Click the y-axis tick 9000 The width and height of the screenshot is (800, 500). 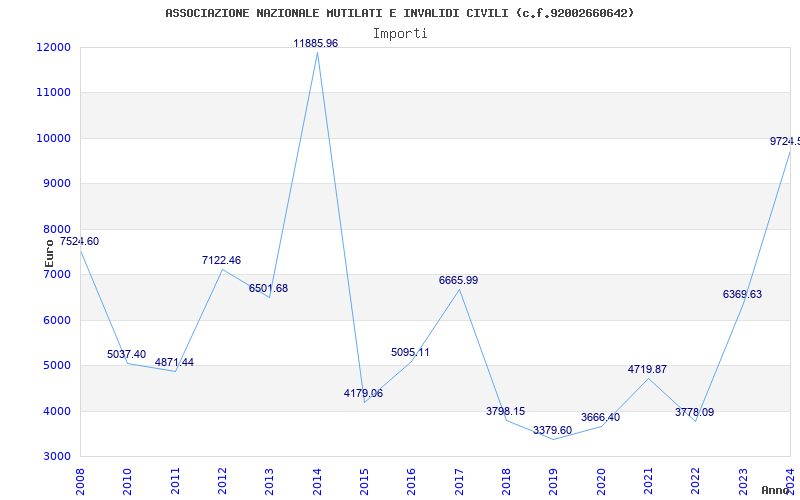(x=56, y=183)
